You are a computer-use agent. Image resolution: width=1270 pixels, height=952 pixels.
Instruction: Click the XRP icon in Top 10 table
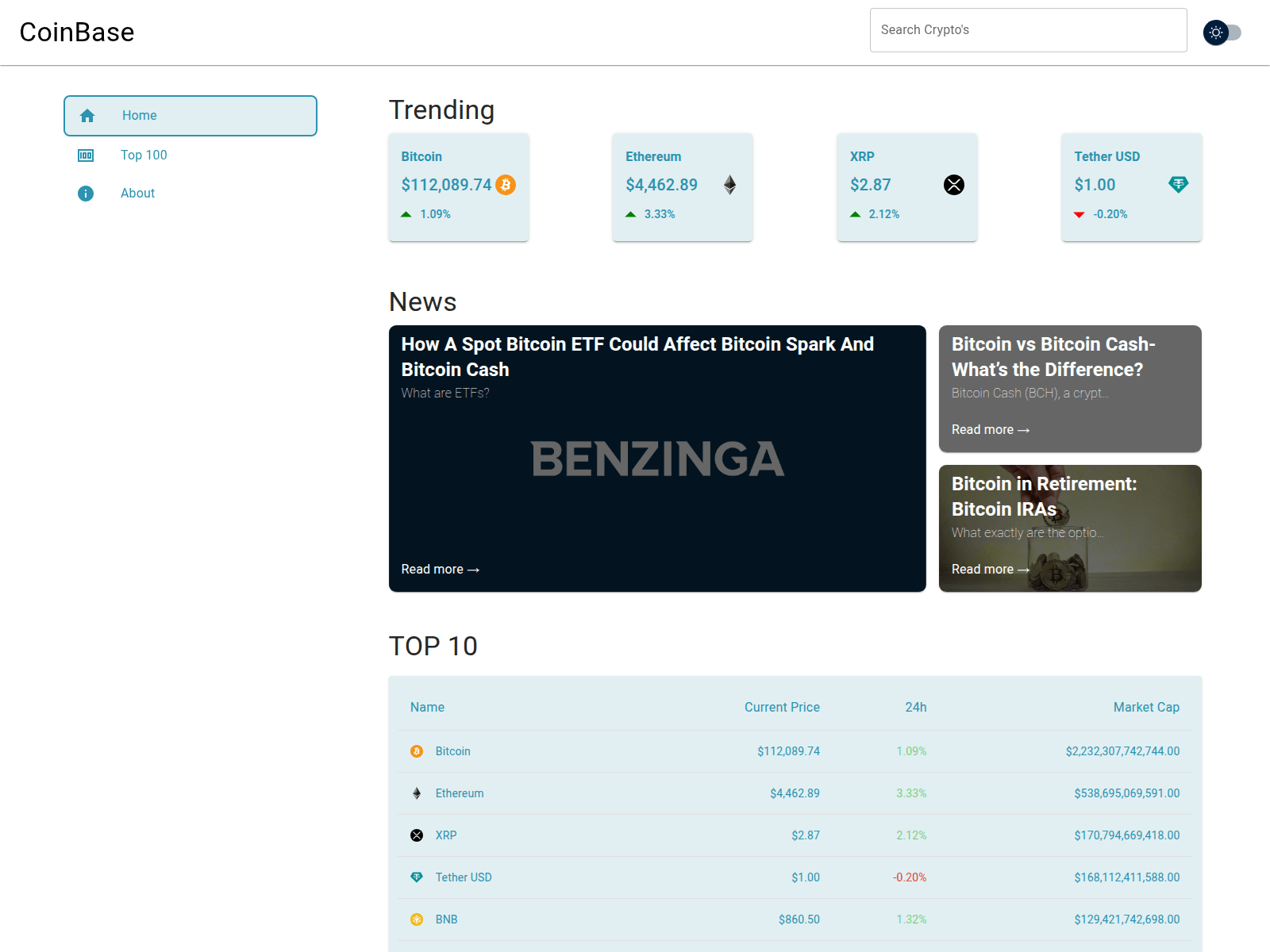point(417,835)
